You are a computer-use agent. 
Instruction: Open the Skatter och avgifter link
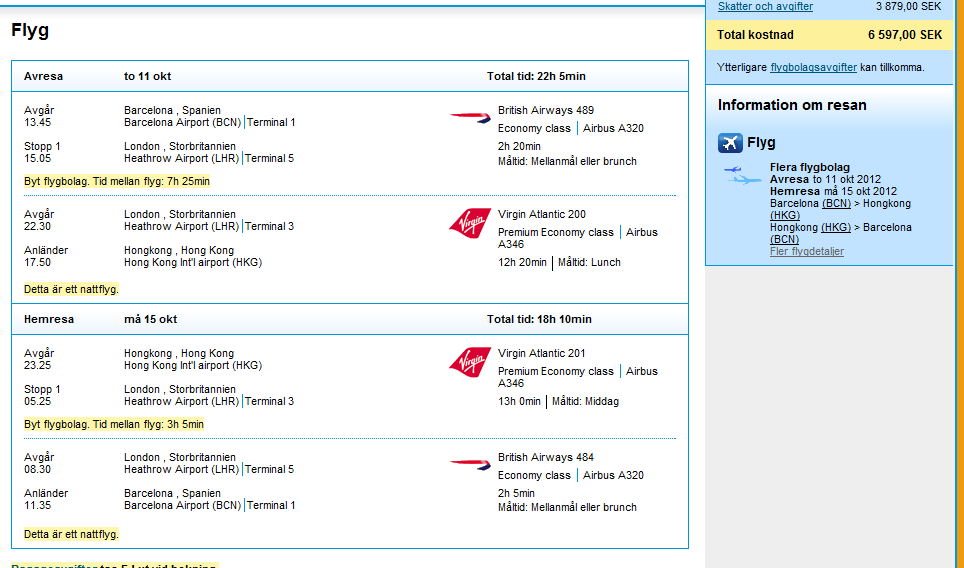pyautogui.click(x=765, y=7)
